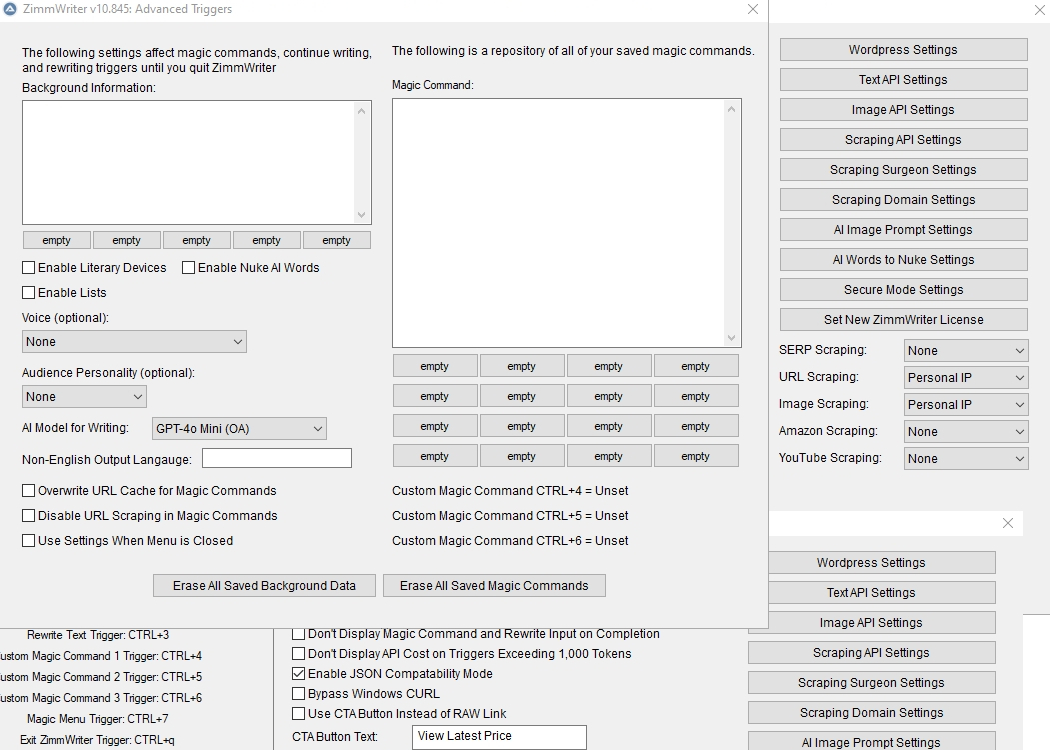1050x750 pixels.
Task: Focus the Non-English Output Language field
Action: 277,459
